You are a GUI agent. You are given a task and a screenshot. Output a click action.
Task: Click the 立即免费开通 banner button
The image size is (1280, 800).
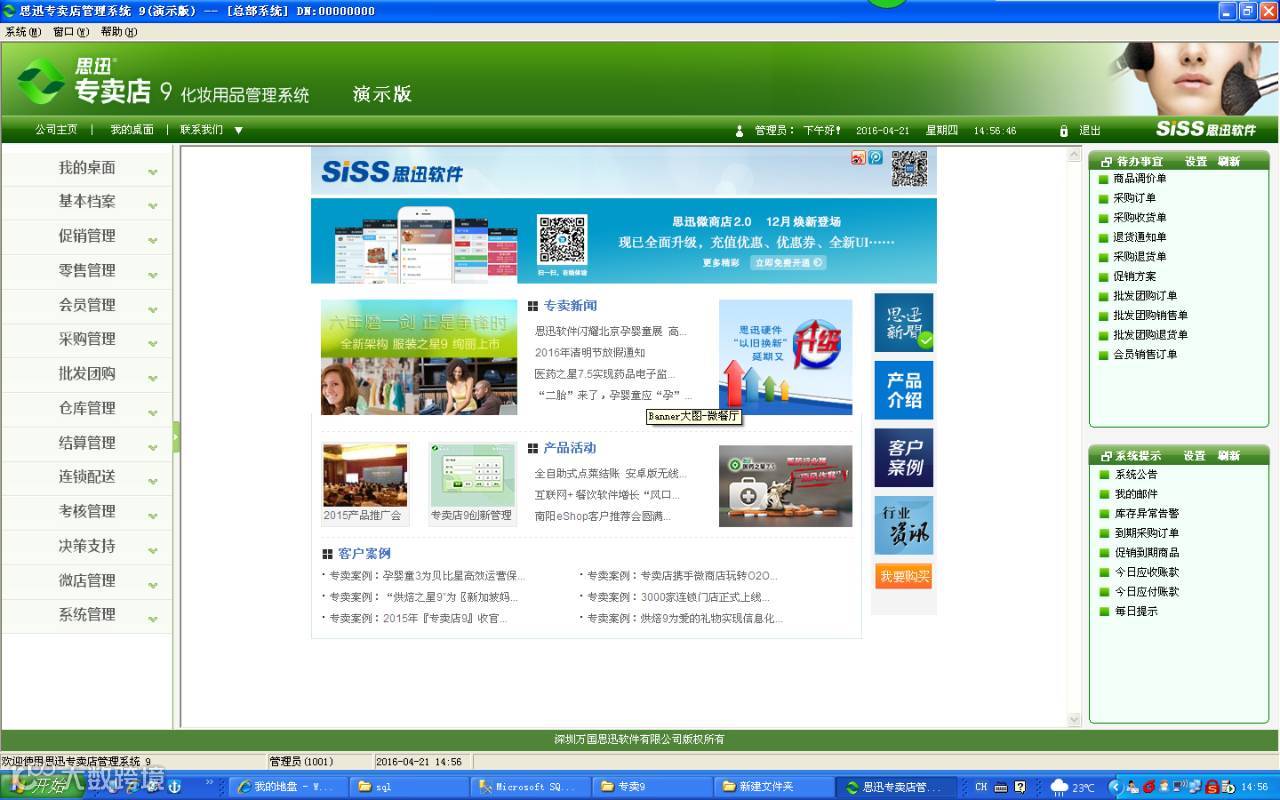tap(789, 263)
